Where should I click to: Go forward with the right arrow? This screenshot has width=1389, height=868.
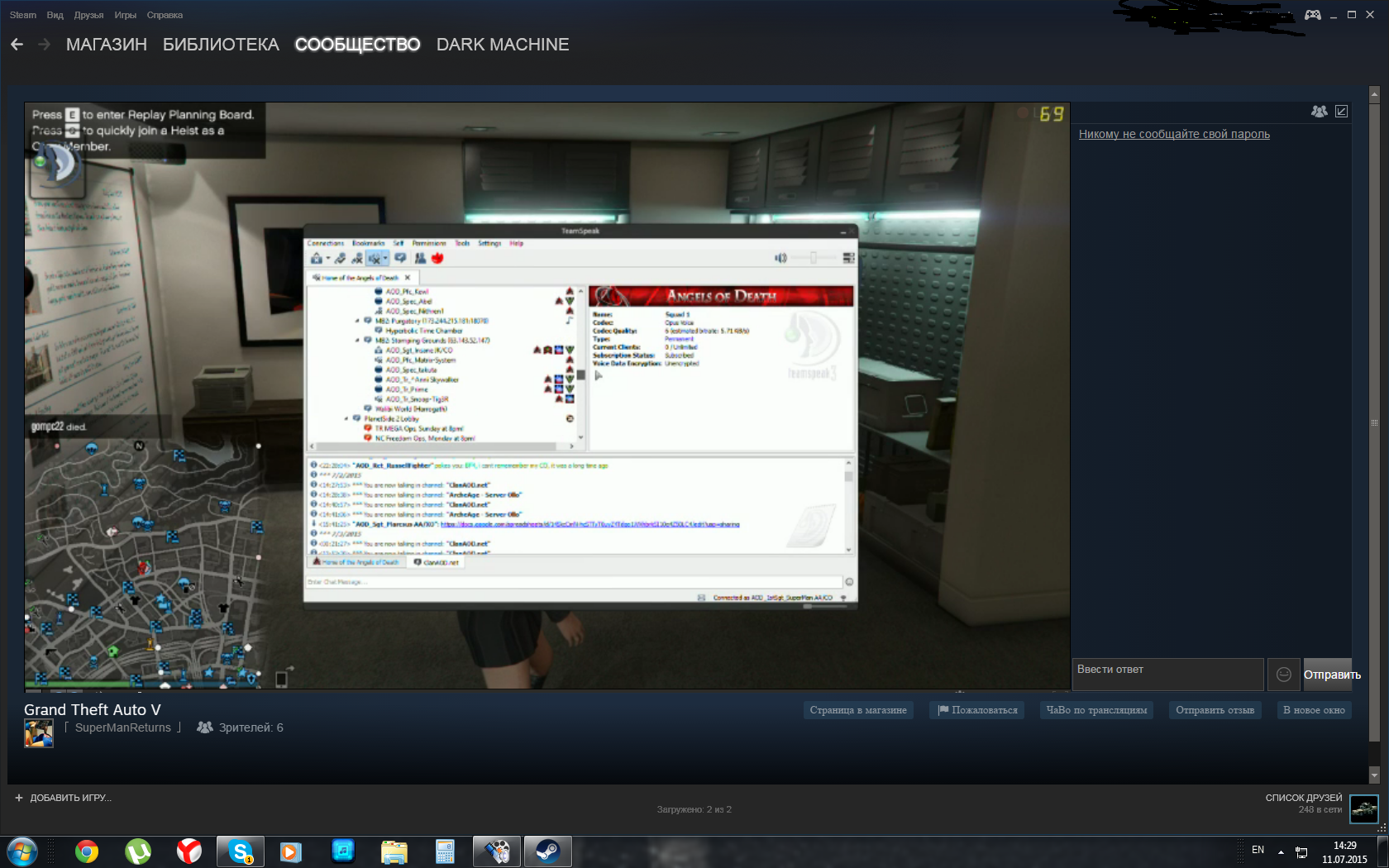[x=45, y=45]
